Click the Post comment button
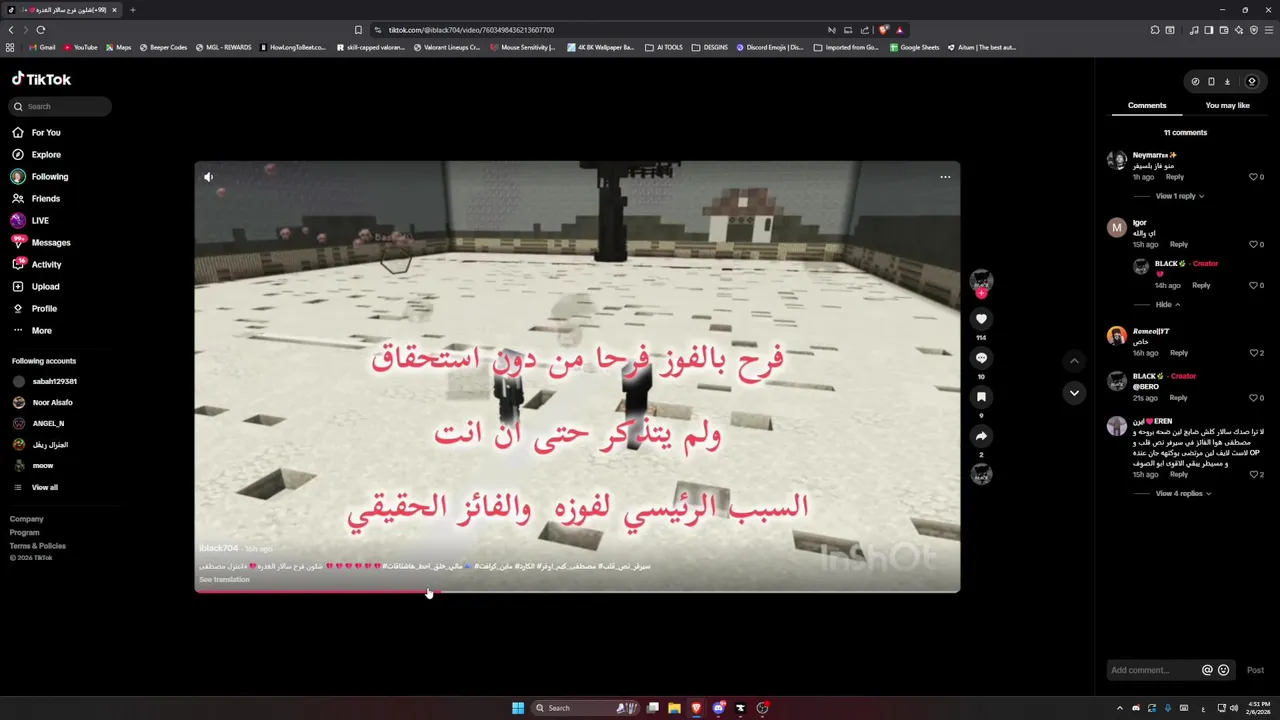Screen dimensions: 1280x720 click(x=1255, y=670)
